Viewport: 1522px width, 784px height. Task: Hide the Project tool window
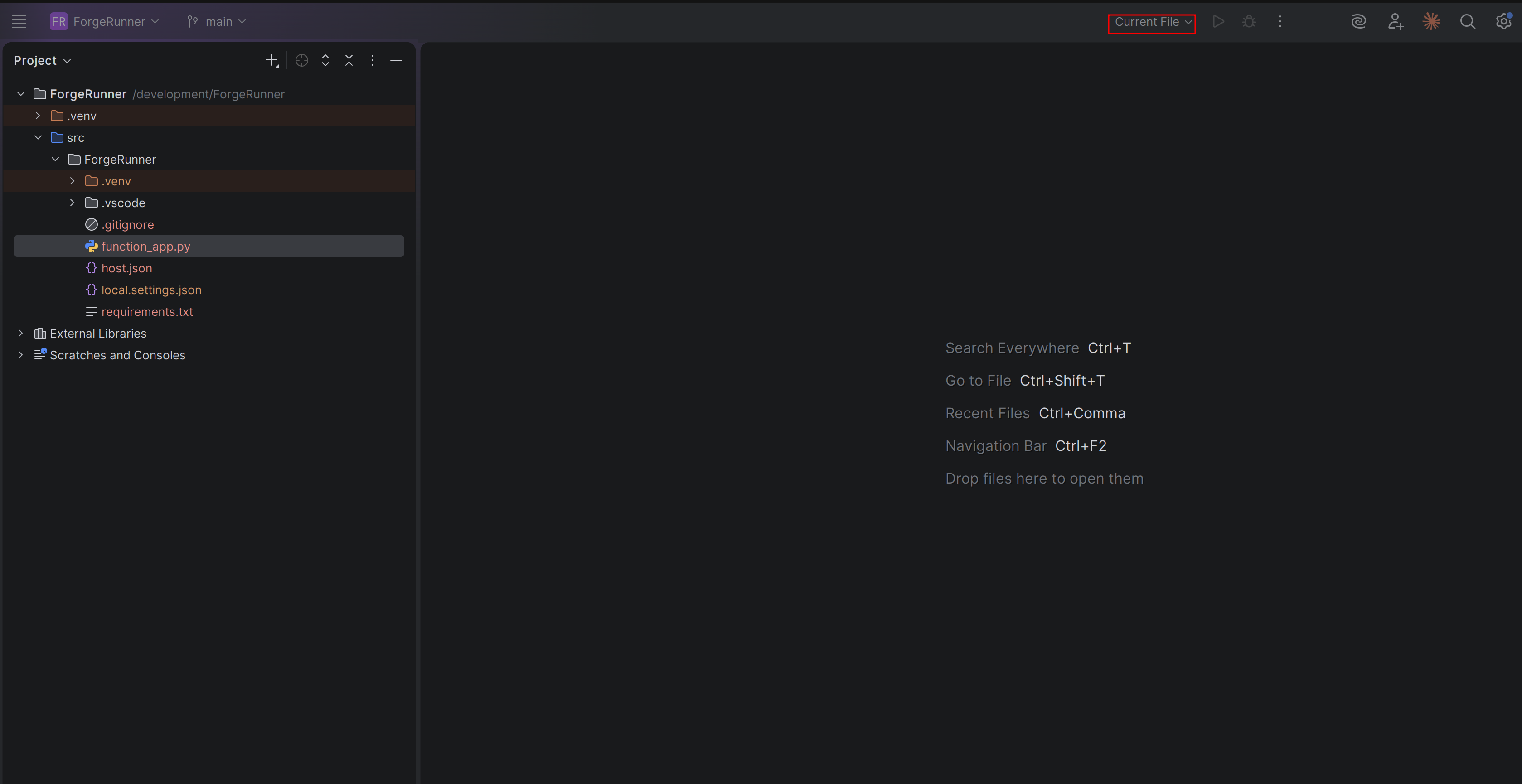click(396, 60)
